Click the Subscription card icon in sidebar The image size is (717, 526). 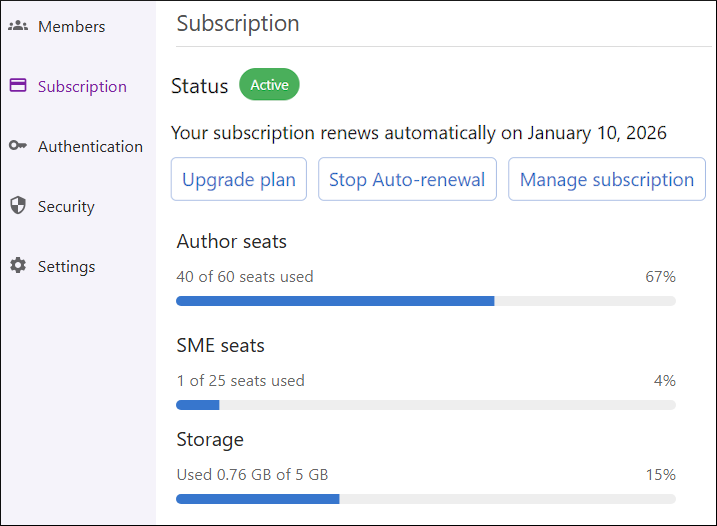click(18, 86)
